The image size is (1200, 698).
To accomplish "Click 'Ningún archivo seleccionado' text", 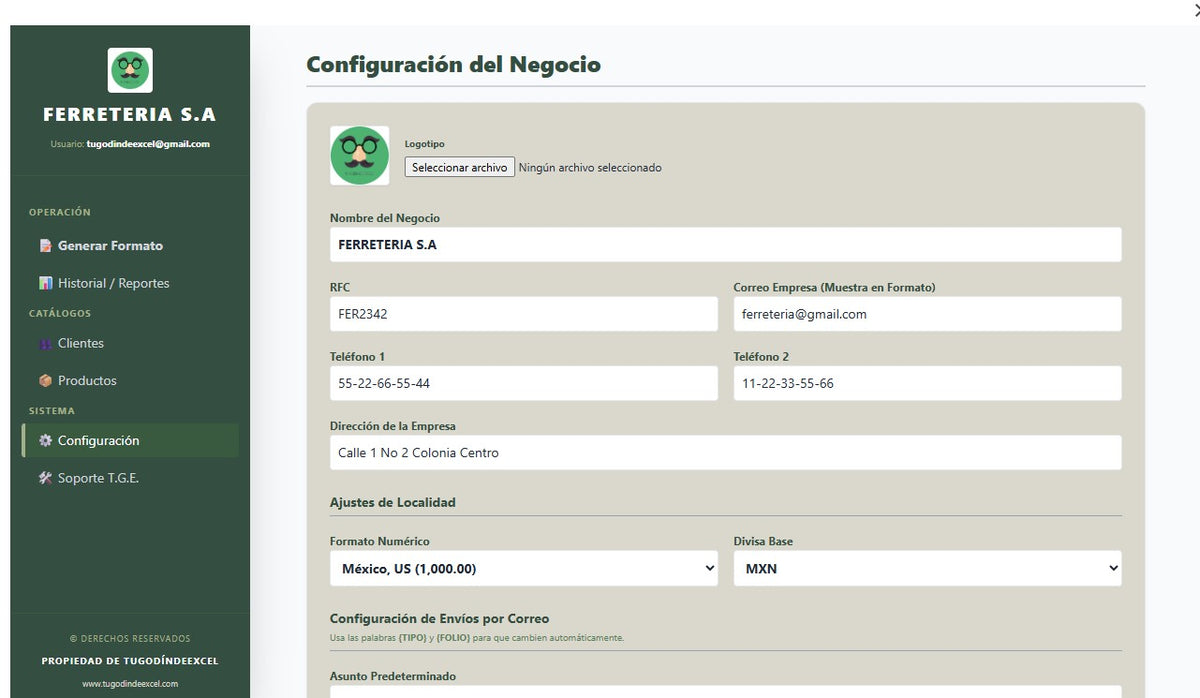I will point(590,168).
